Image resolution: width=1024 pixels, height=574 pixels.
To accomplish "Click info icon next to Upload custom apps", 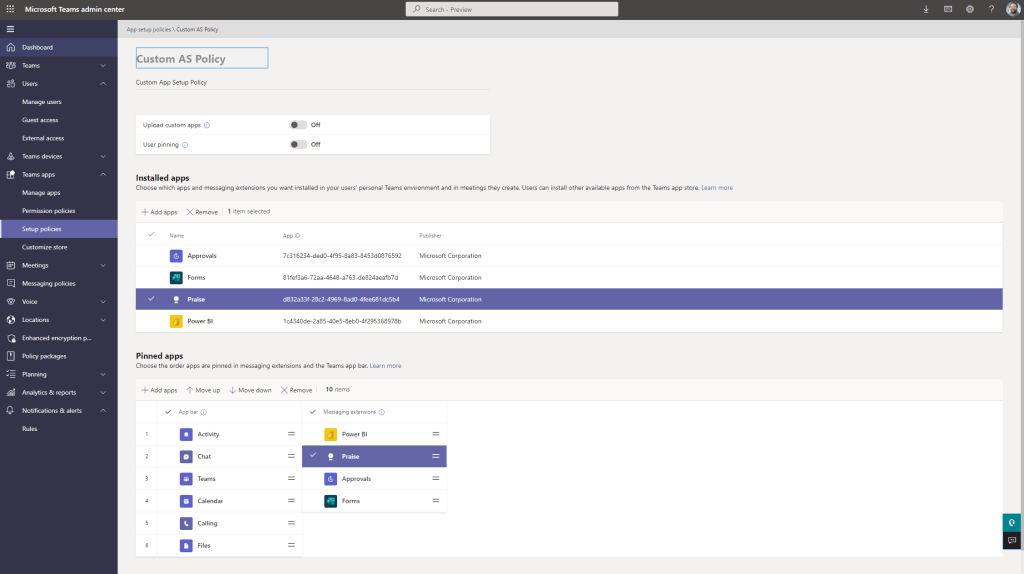I will point(207,125).
